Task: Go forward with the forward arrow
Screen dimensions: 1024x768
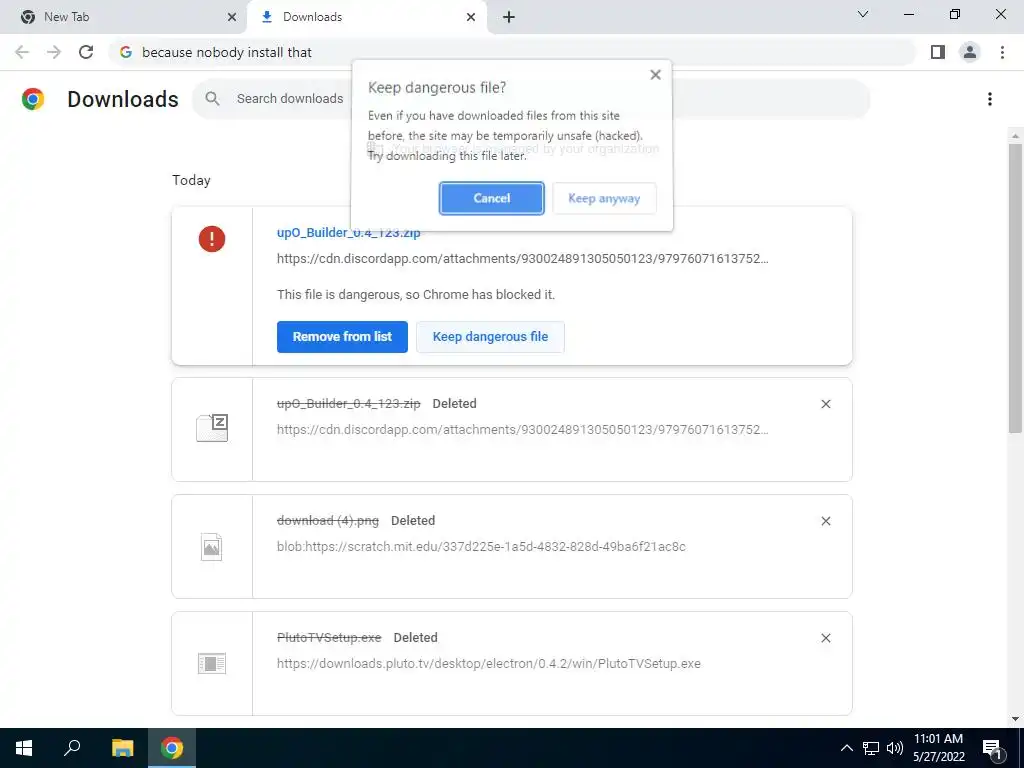Action: (x=54, y=52)
